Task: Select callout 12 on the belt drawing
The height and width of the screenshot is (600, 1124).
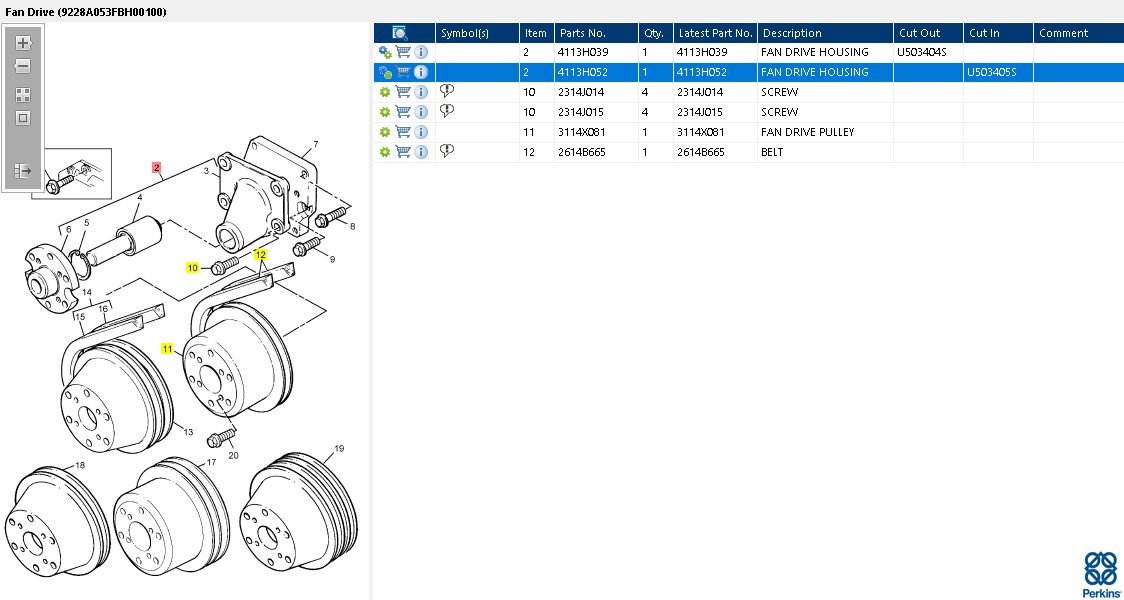Action: (x=260, y=255)
